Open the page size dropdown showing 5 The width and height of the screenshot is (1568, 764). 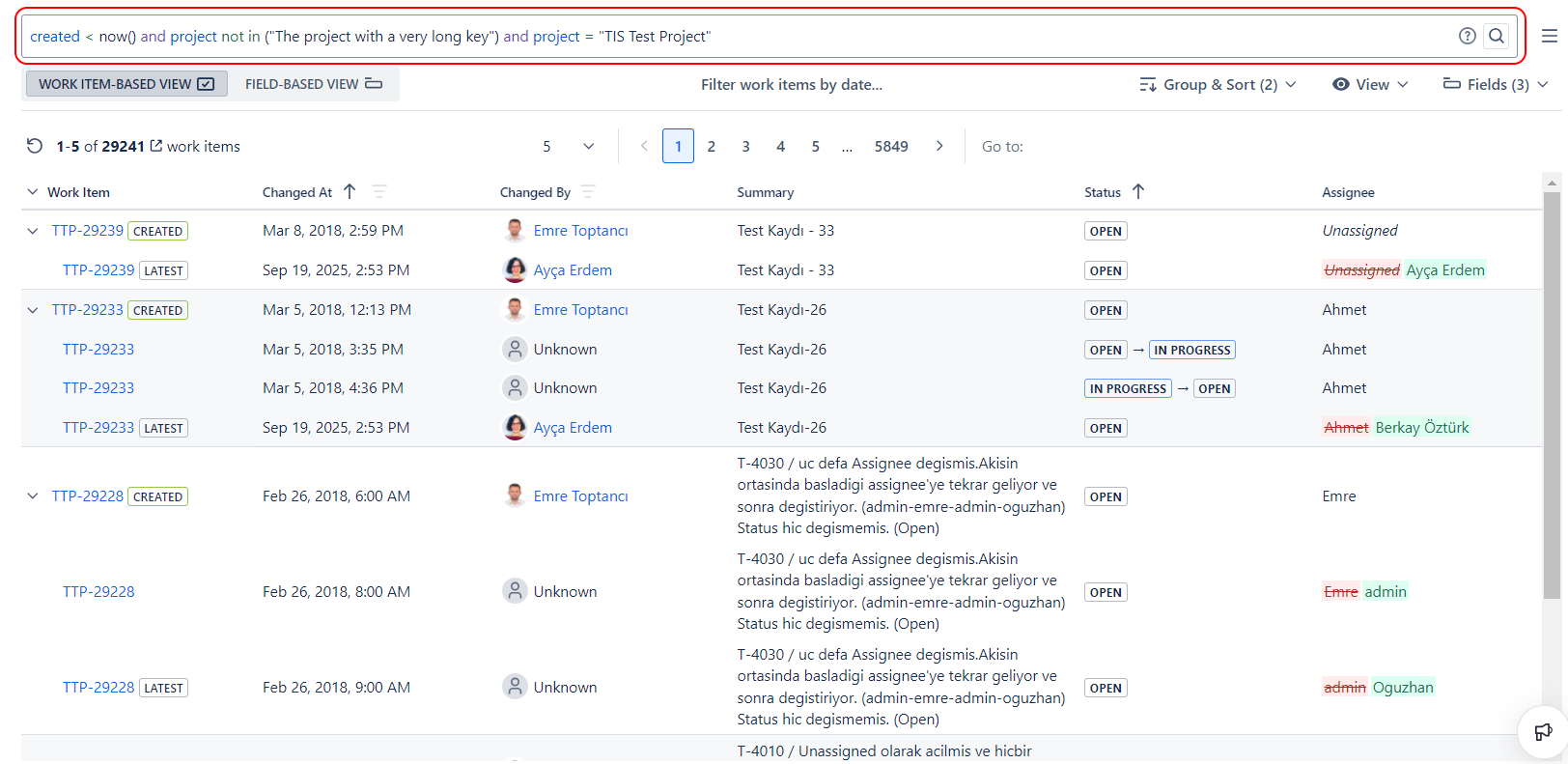coord(568,146)
